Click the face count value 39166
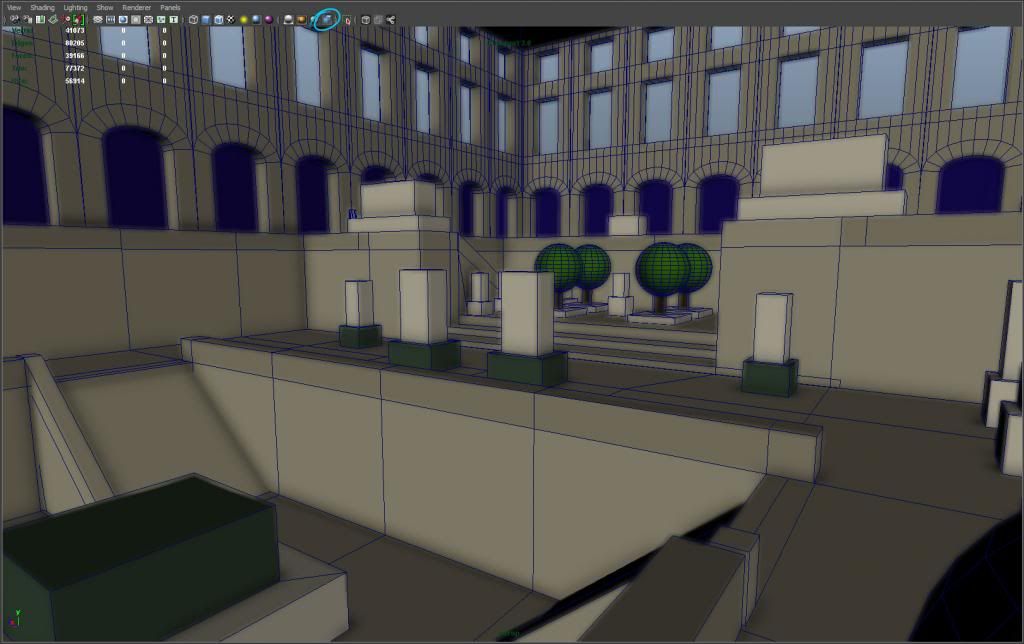1024x644 pixels. point(75,56)
